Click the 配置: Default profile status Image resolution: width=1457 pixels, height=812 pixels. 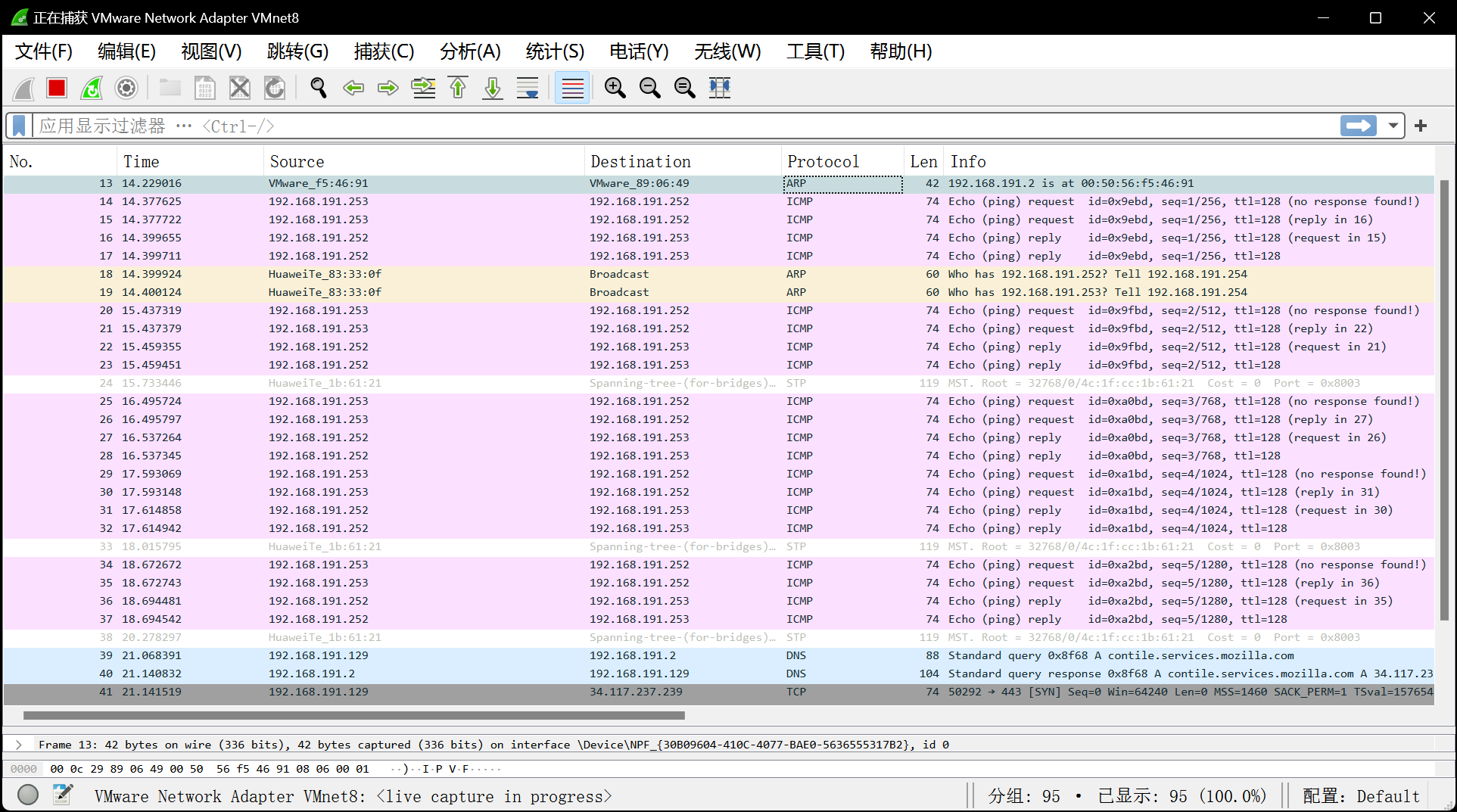click(x=1361, y=796)
